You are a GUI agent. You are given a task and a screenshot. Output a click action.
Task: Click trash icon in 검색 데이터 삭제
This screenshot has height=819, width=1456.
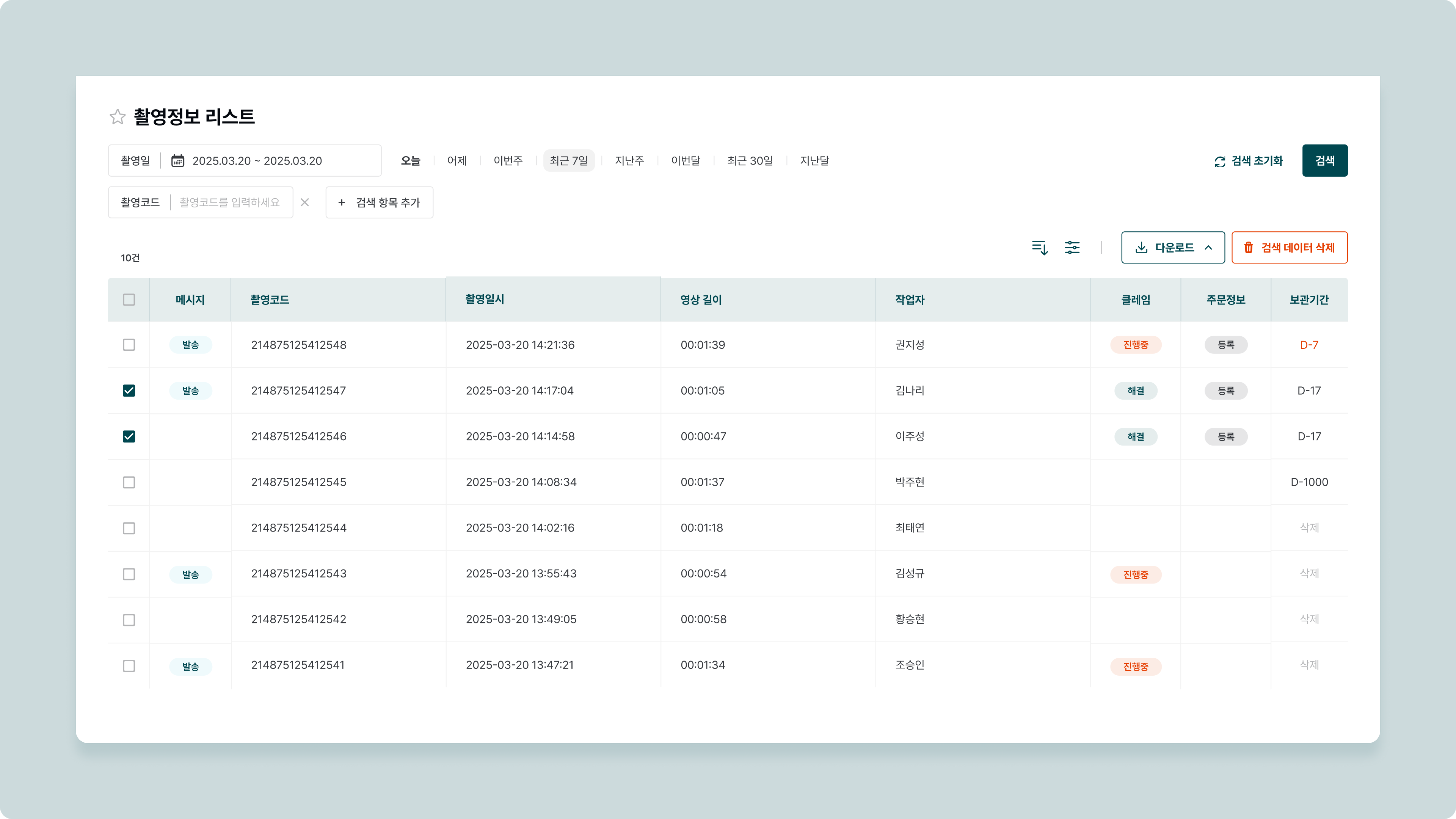(1249, 248)
